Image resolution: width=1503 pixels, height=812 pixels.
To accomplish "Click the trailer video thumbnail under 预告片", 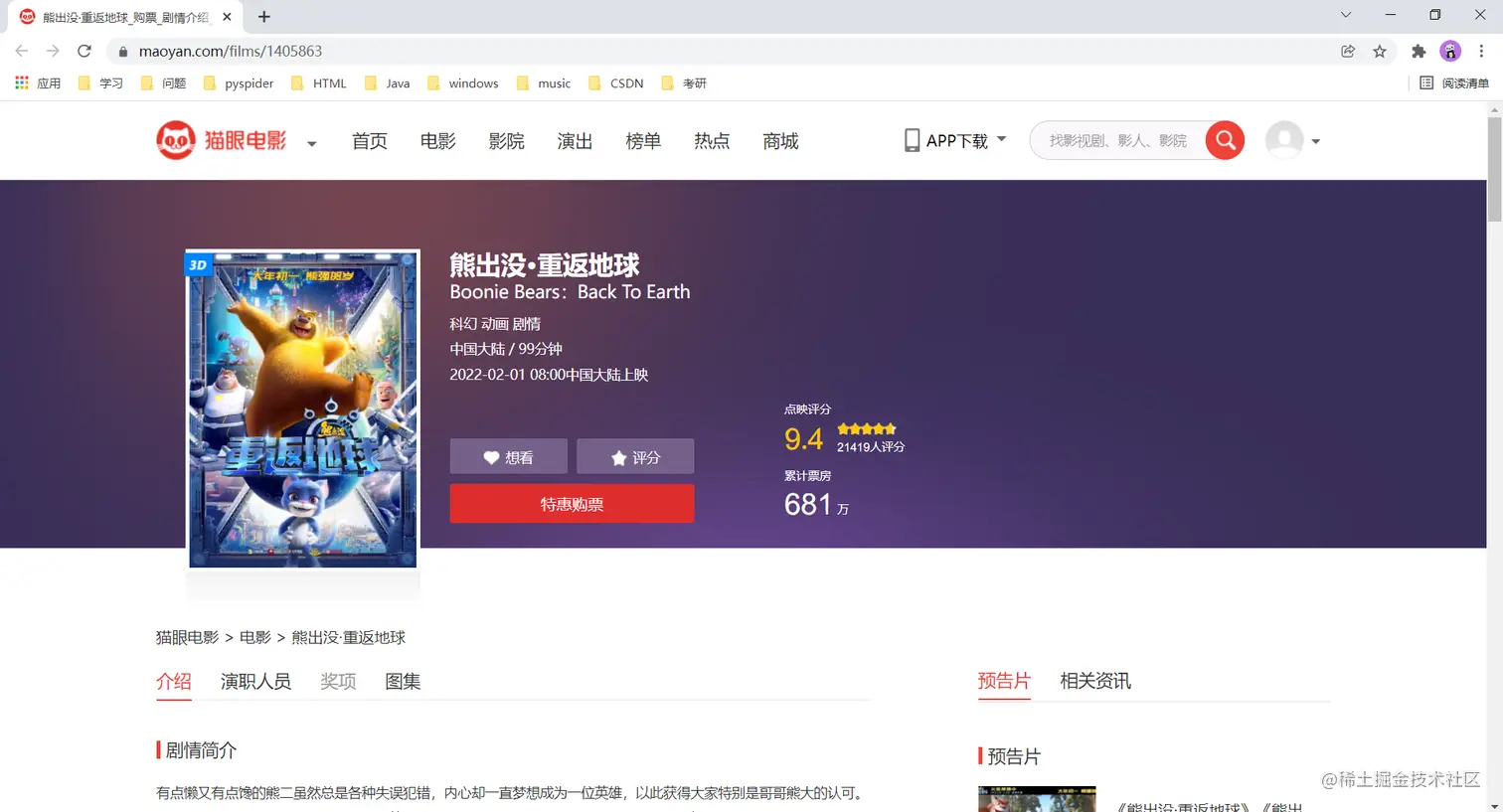I will coord(1037,799).
